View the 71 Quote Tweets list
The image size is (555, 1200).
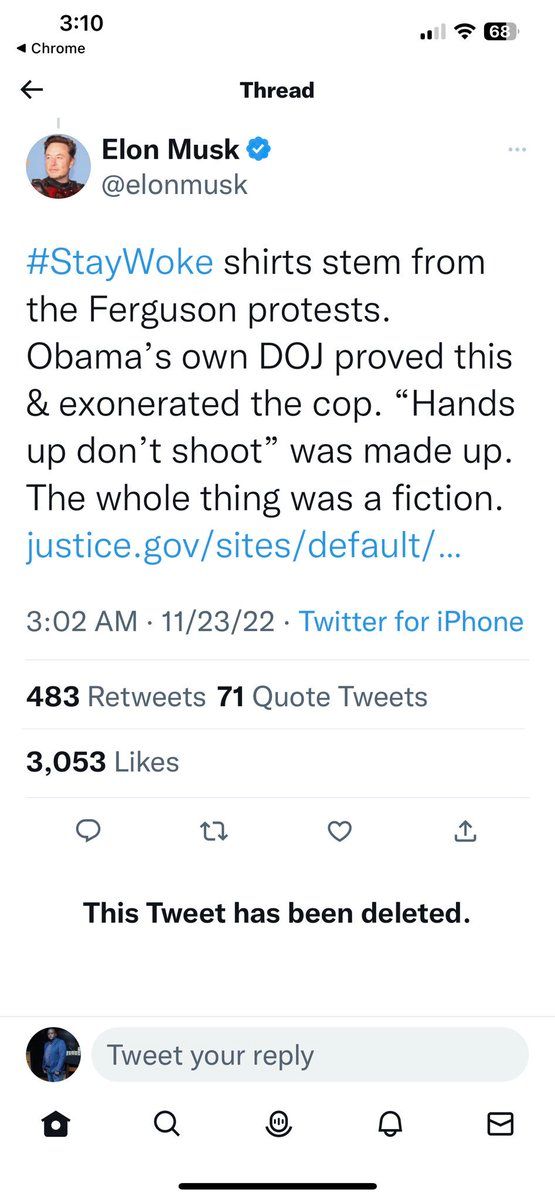point(322,697)
